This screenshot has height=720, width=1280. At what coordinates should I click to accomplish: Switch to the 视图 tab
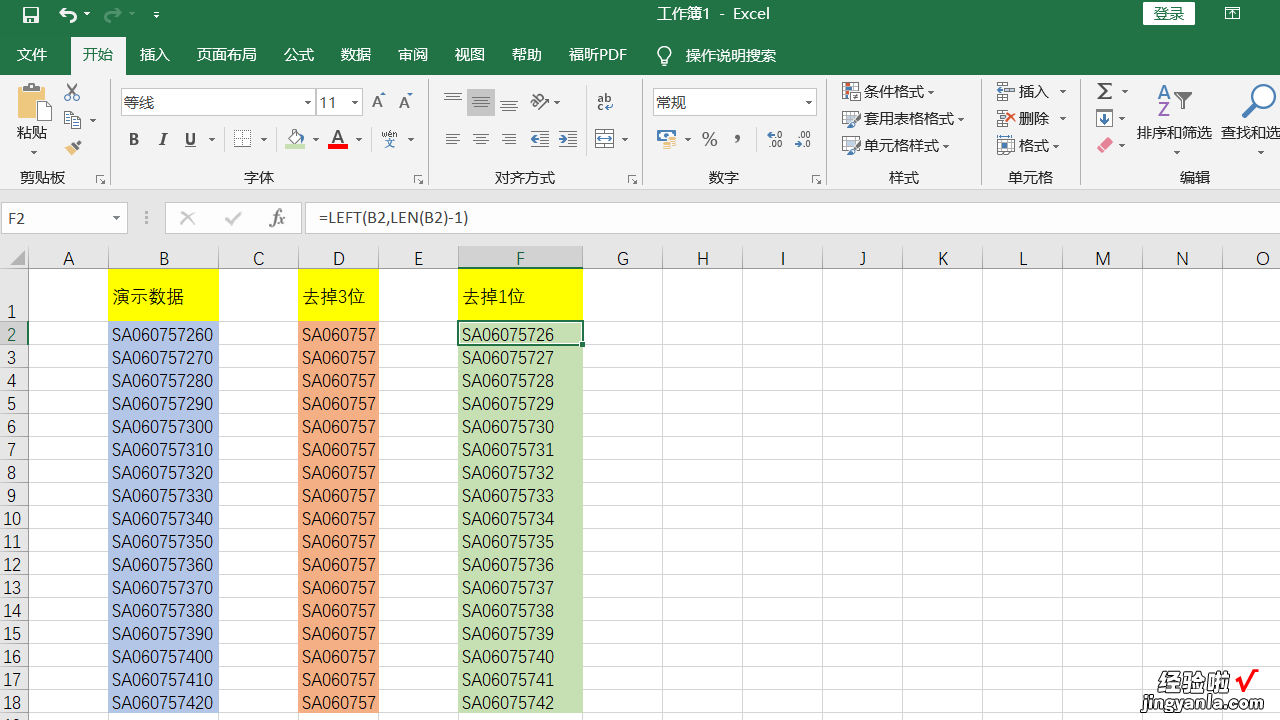point(470,55)
